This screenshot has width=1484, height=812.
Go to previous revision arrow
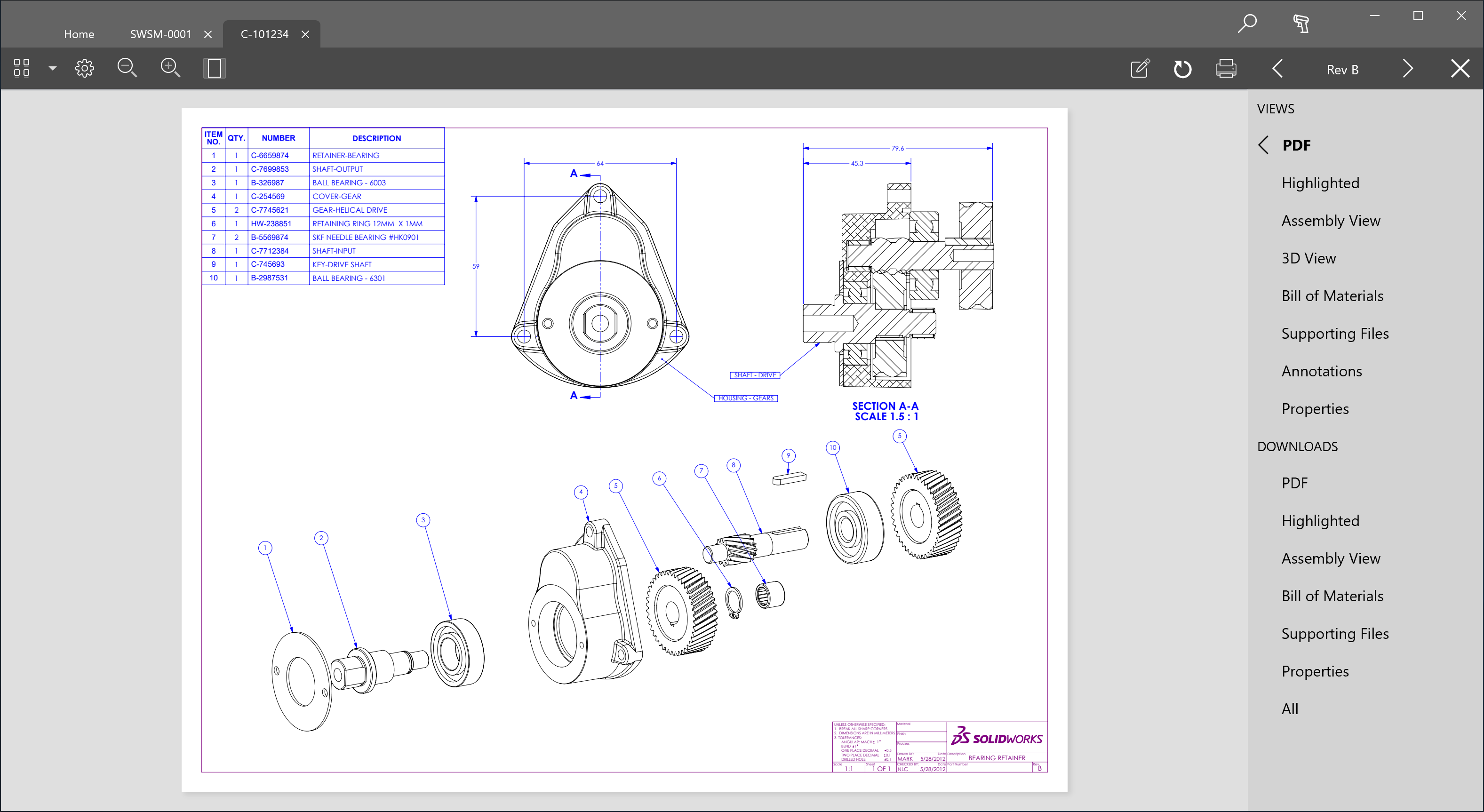(1277, 69)
